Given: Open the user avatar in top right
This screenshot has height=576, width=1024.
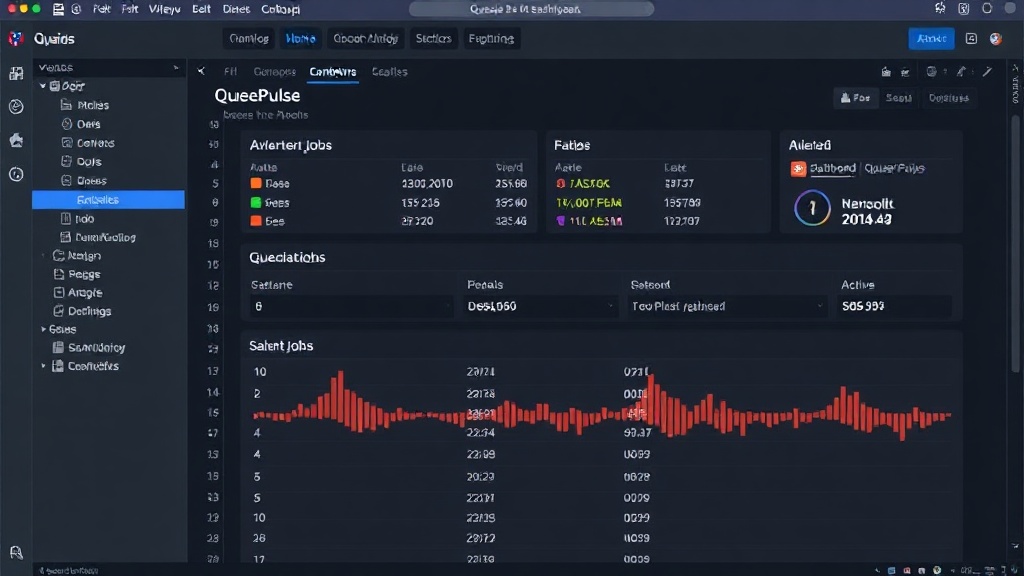Looking at the screenshot, I should (995, 39).
